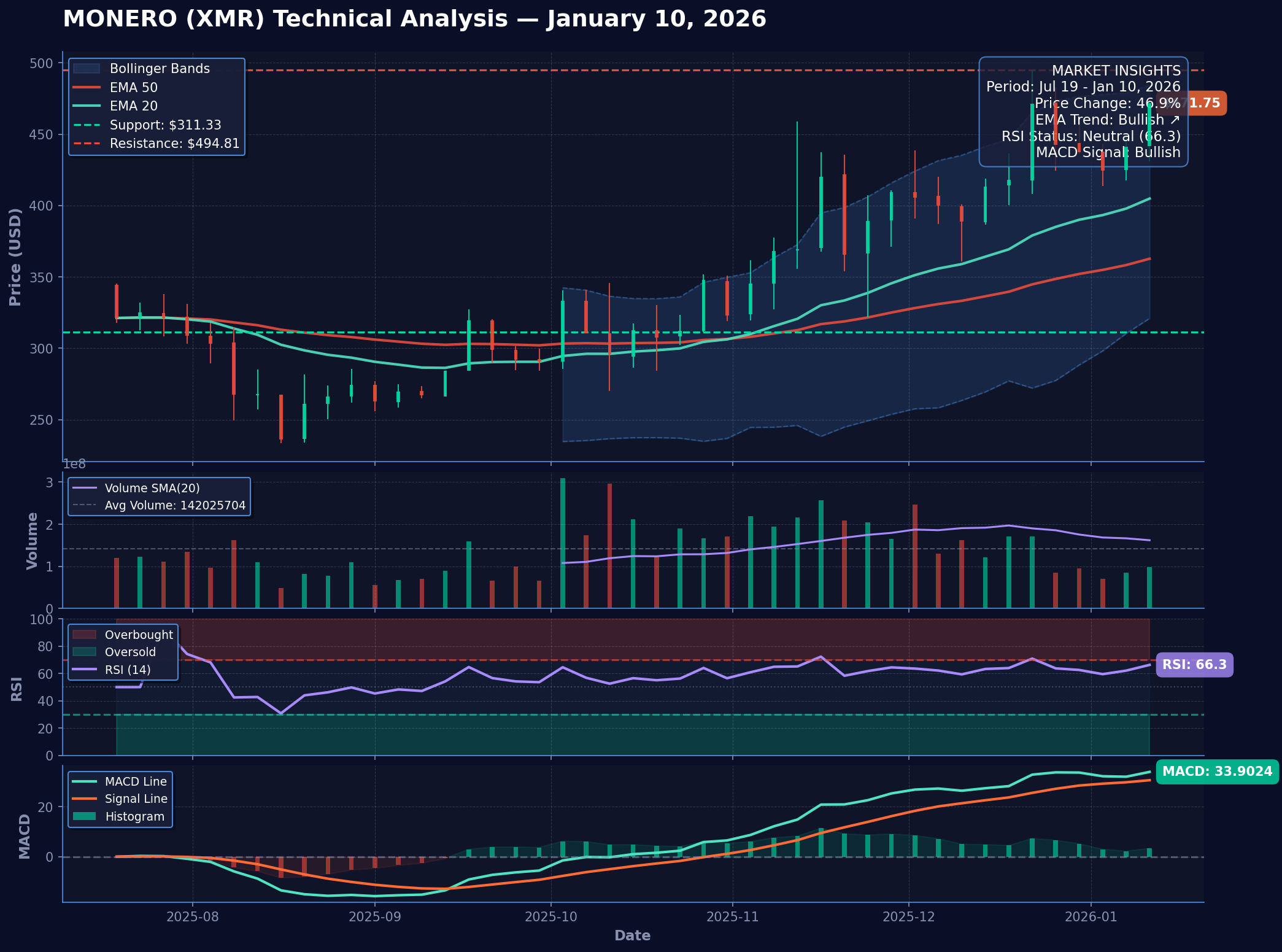This screenshot has height=952, width=1282.
Task: Click the RSI: 66.3 value badge
Action: click(x=1194, y=665)
